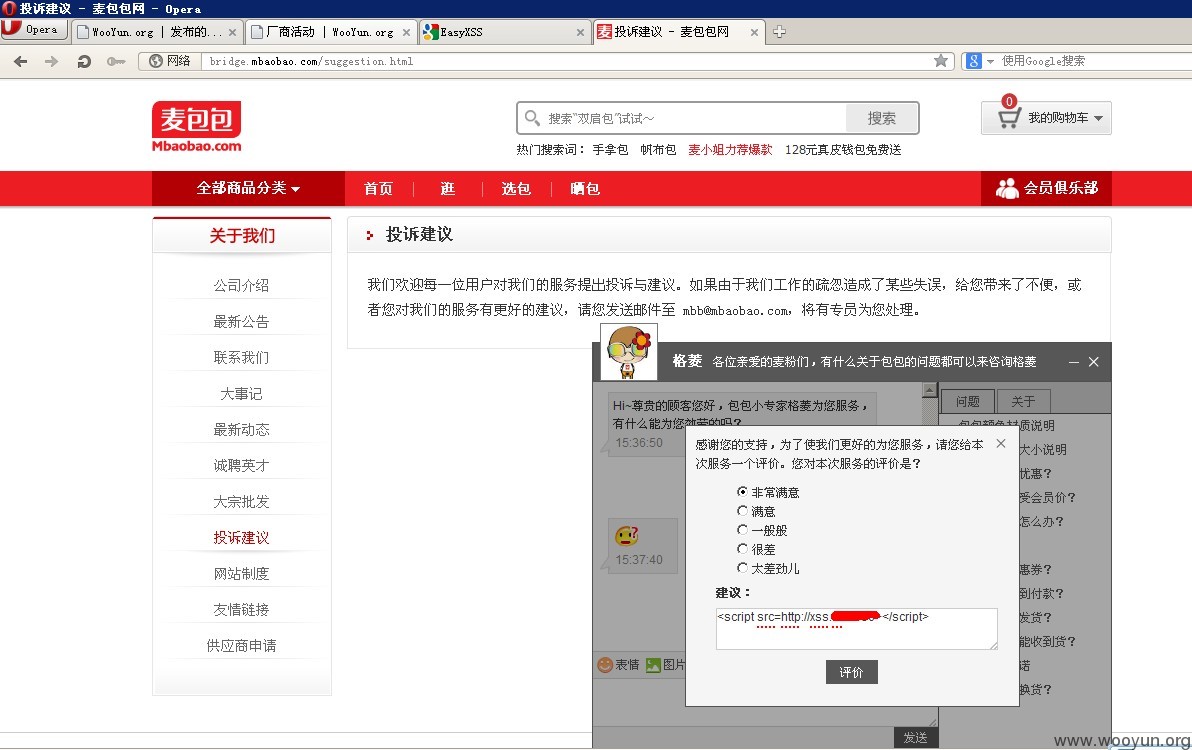The height and width of the screenshot is (750, 1192).
Task: Close the service rating dialog
Action: point(1001,443)
